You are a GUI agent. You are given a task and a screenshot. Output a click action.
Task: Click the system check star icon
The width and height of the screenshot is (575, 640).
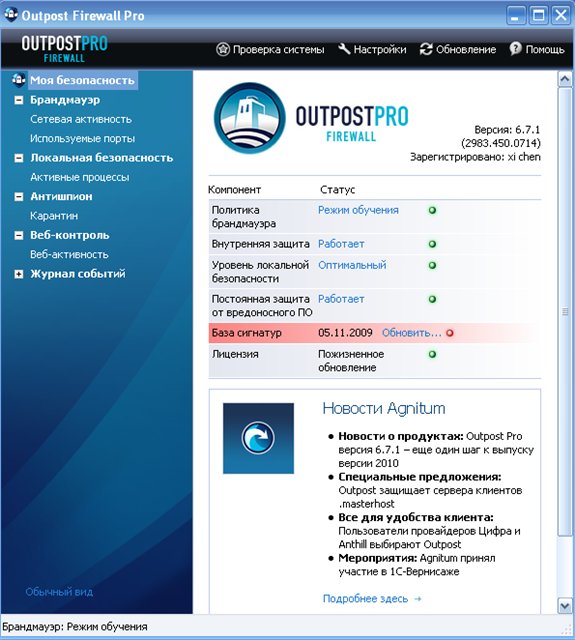tap(223, 49)
